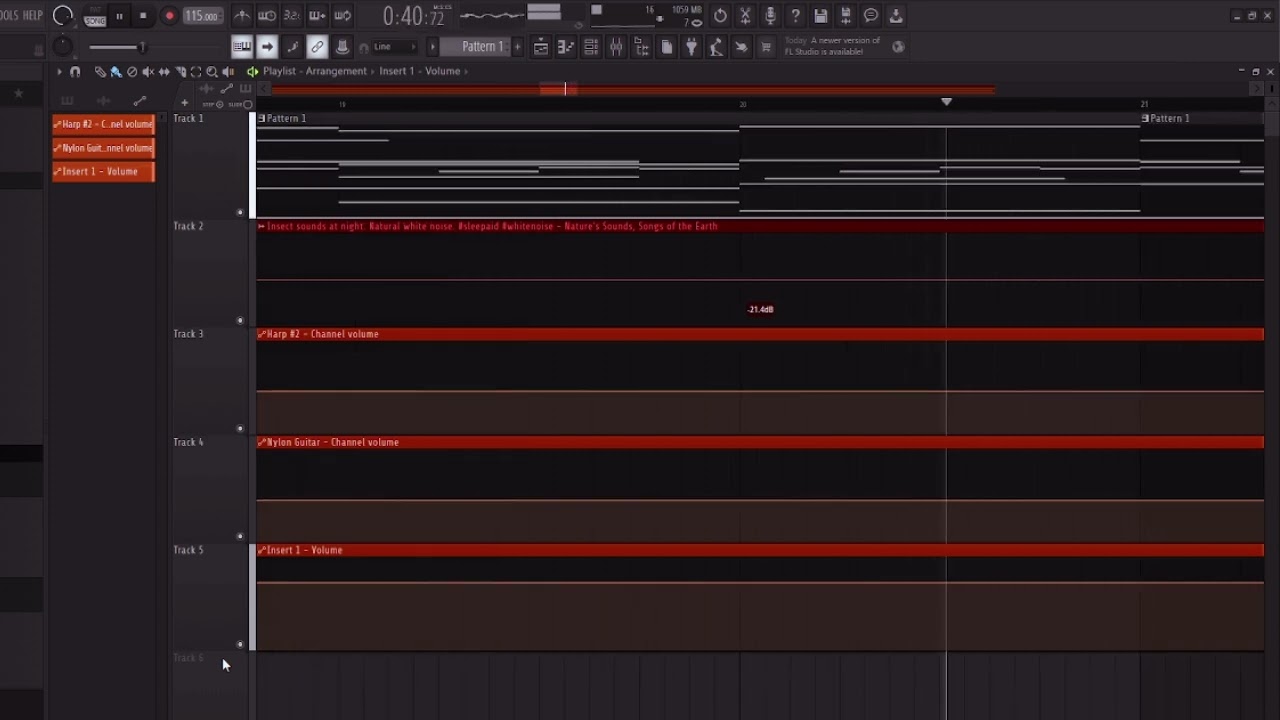Open the Harp #2 automation clip menu
This screenshot has width=1280, height=720.
(261, 334)
